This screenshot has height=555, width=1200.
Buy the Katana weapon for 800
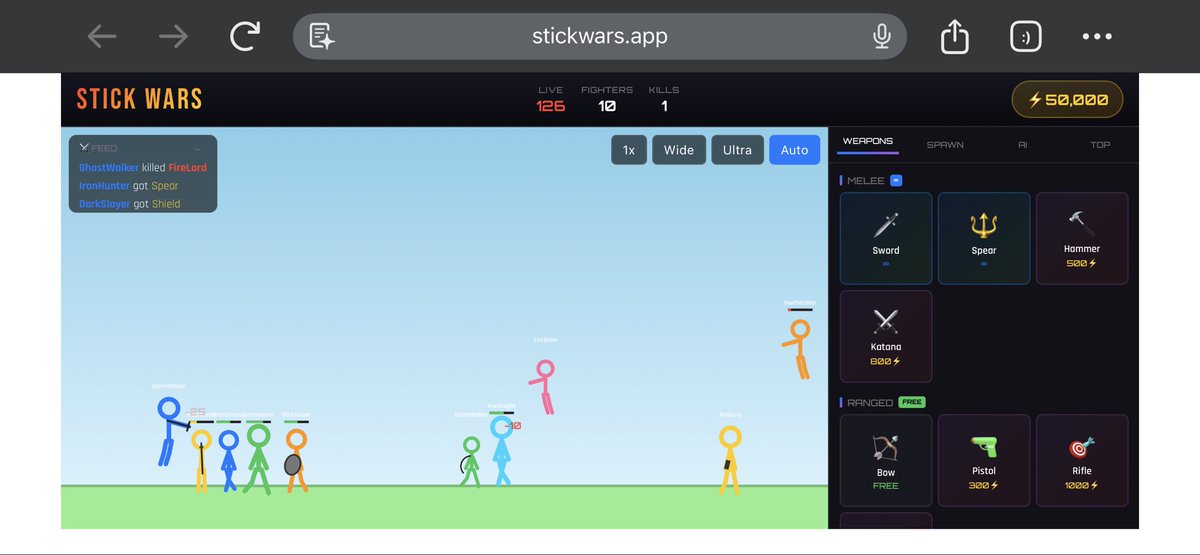click(886, 336)
